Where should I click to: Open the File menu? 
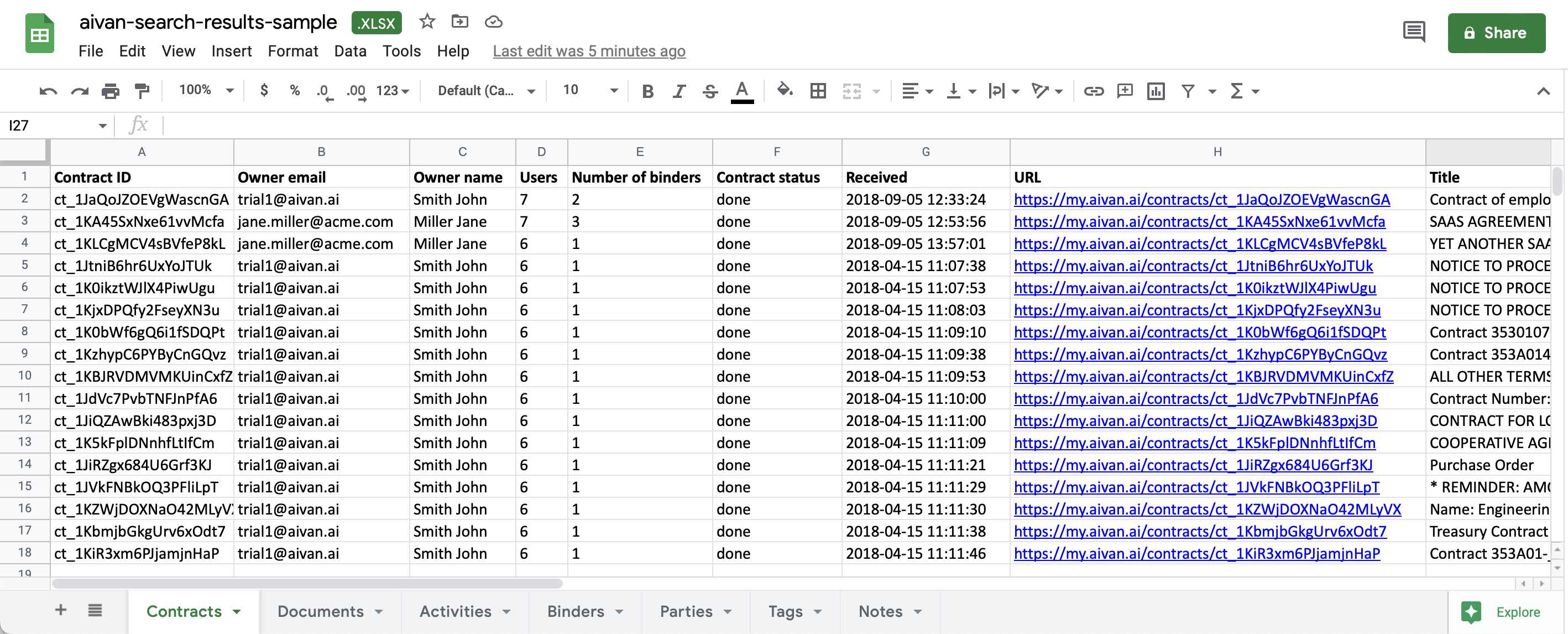pos(91,51)
